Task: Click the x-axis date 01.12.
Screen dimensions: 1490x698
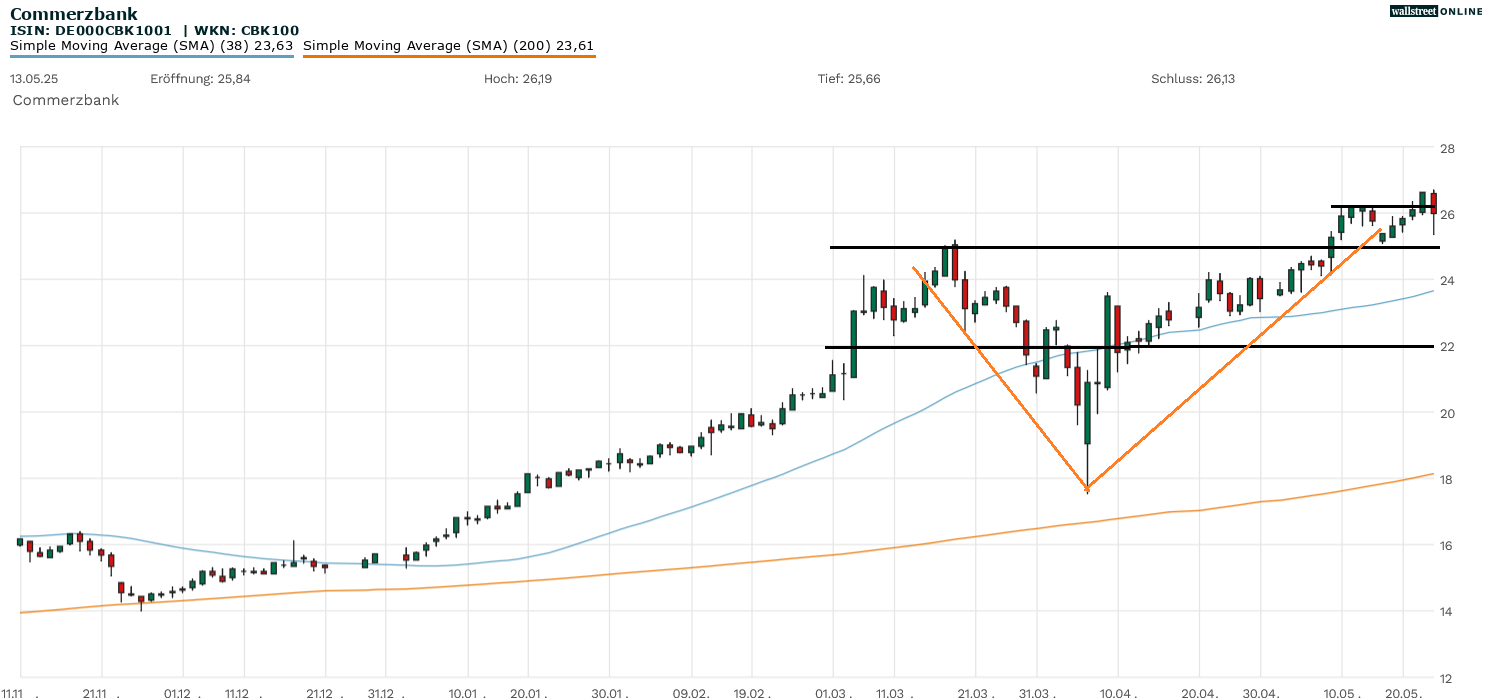Action: 180,693
